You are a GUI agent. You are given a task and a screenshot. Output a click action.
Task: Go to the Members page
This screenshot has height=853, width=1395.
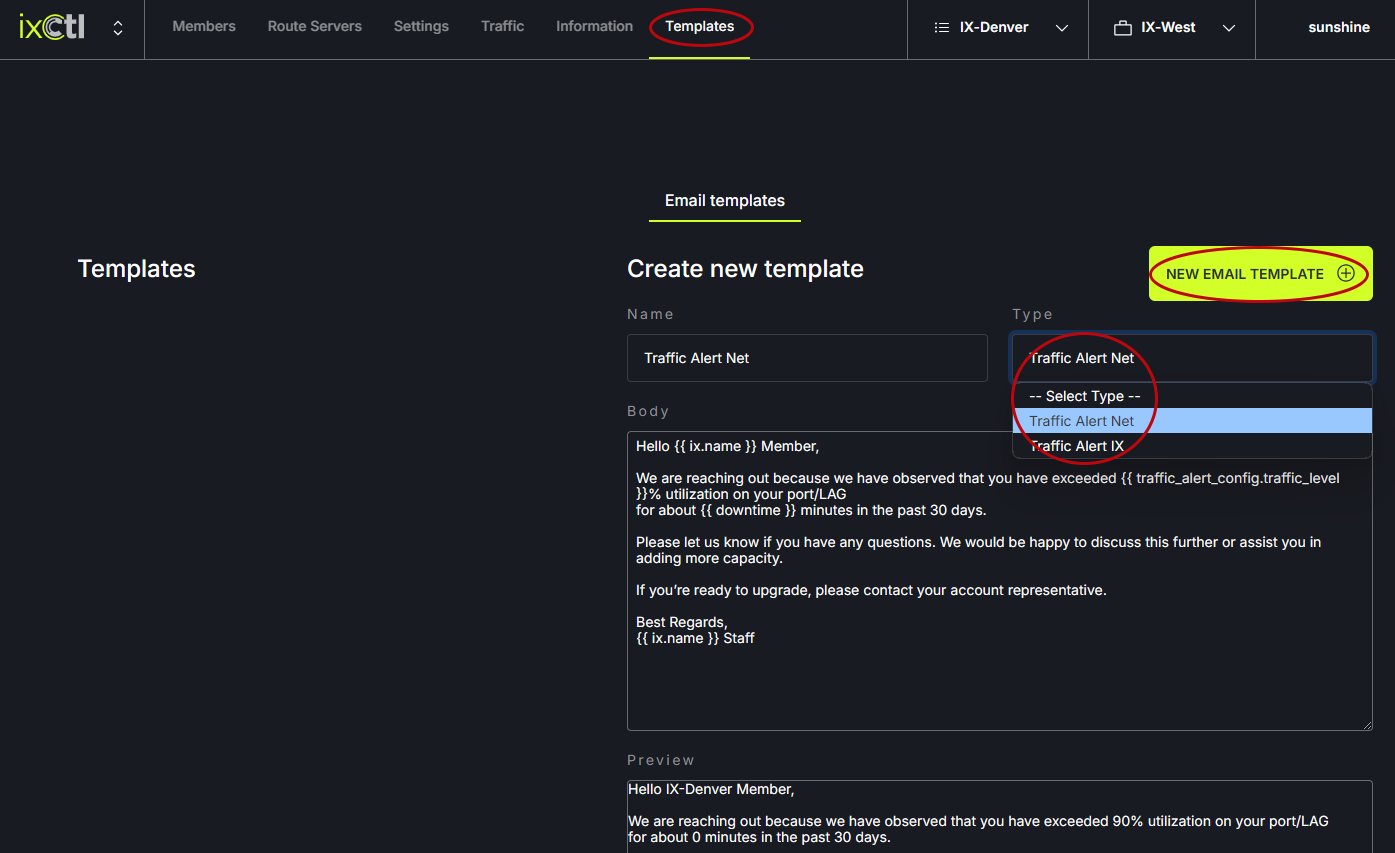coord(204,27)
